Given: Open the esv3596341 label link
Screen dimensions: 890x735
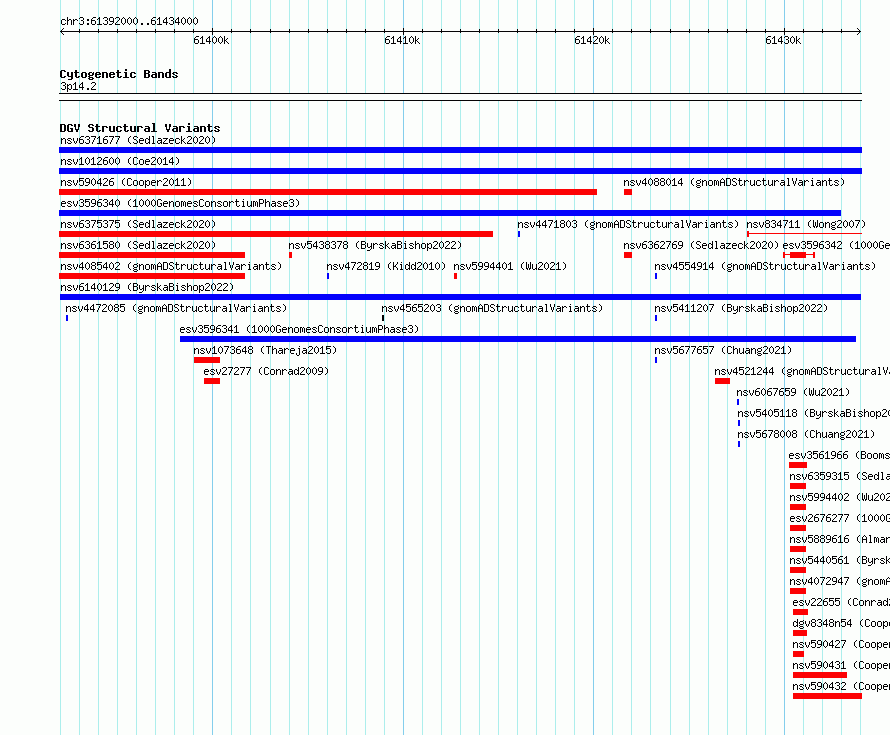Looking at the screenshot, I should [x=299, y=329].
